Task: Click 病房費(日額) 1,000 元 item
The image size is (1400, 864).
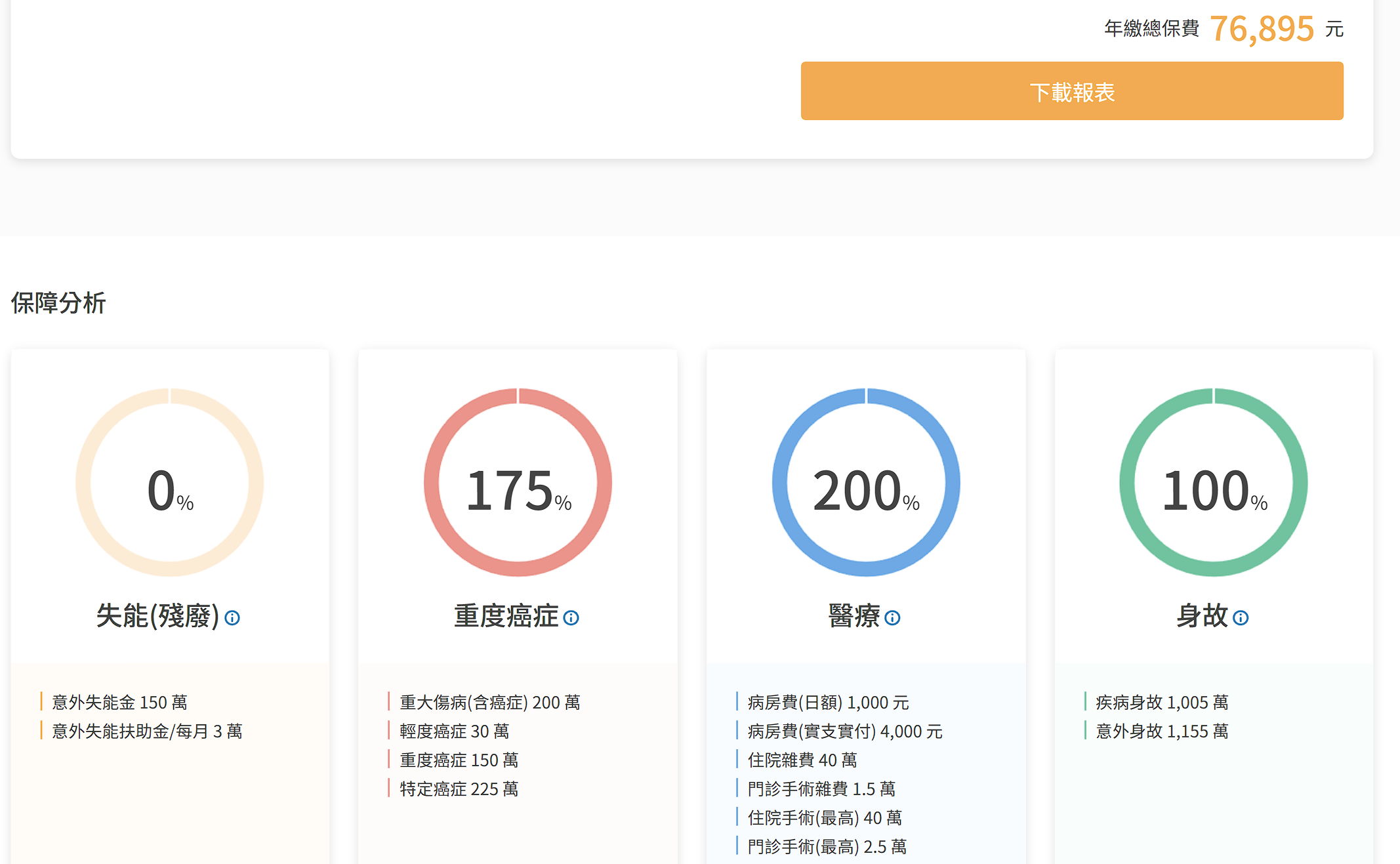Action: (x=828, y=703)
